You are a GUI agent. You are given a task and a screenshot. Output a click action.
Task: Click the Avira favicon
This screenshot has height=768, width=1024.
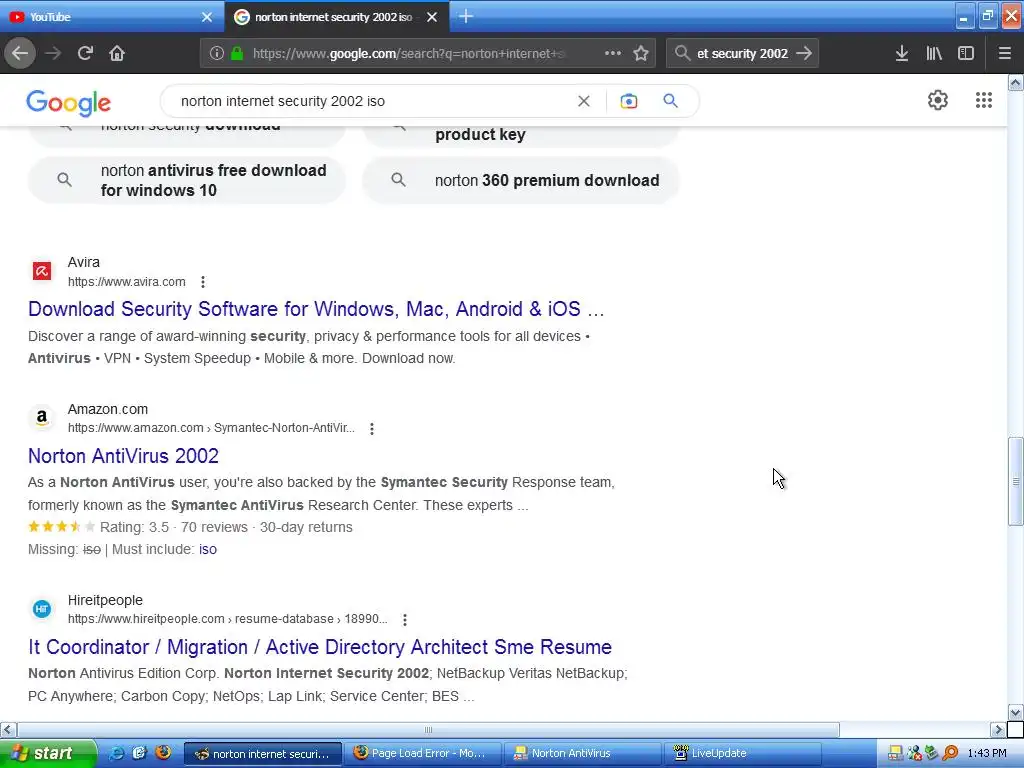(42, 270)
